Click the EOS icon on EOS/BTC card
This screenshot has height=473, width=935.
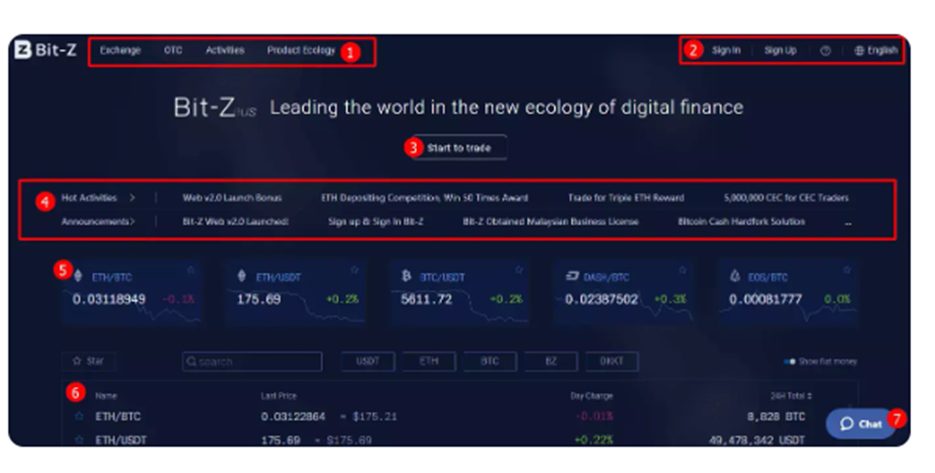[735, 276]
